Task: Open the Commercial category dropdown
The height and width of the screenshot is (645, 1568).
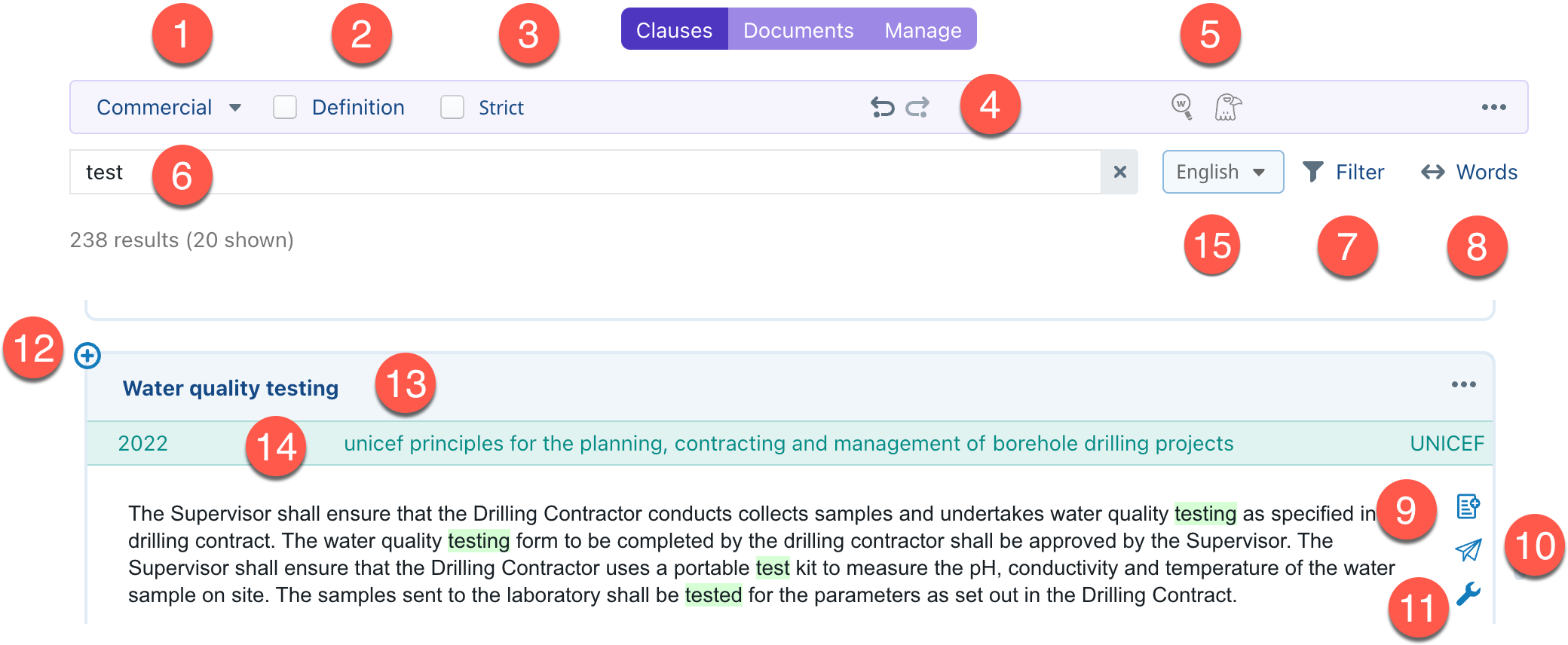Action: [x=169, y=107]
